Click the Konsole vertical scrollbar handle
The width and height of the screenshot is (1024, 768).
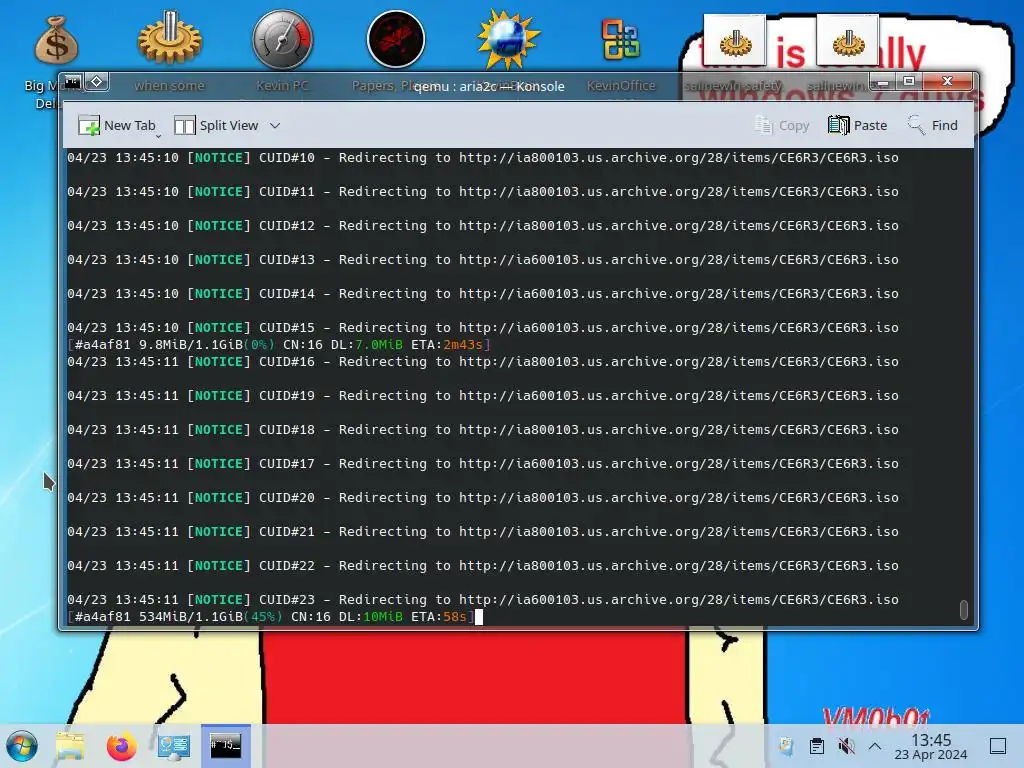[x=963, y=609]
